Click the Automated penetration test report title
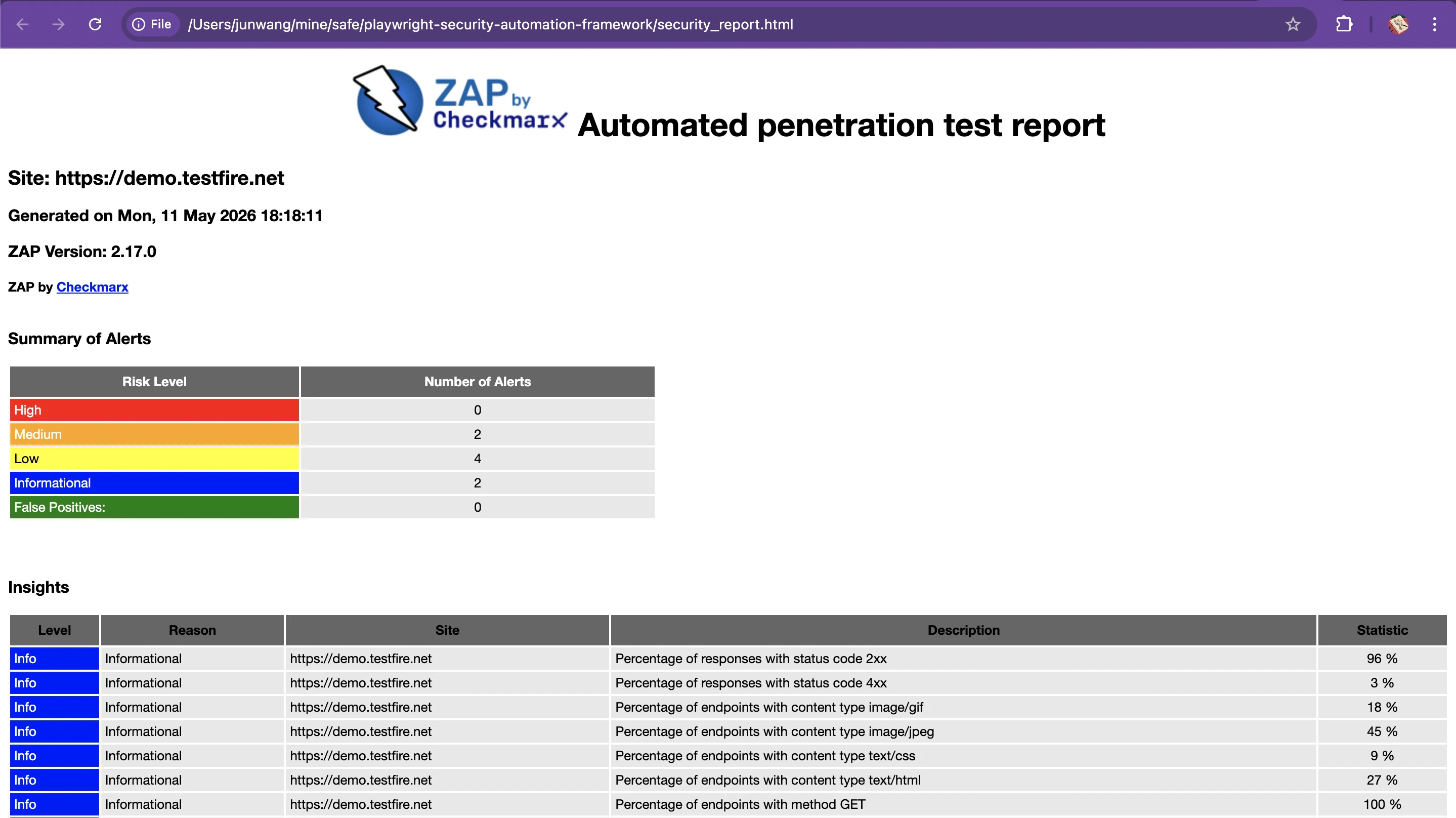 841,125
